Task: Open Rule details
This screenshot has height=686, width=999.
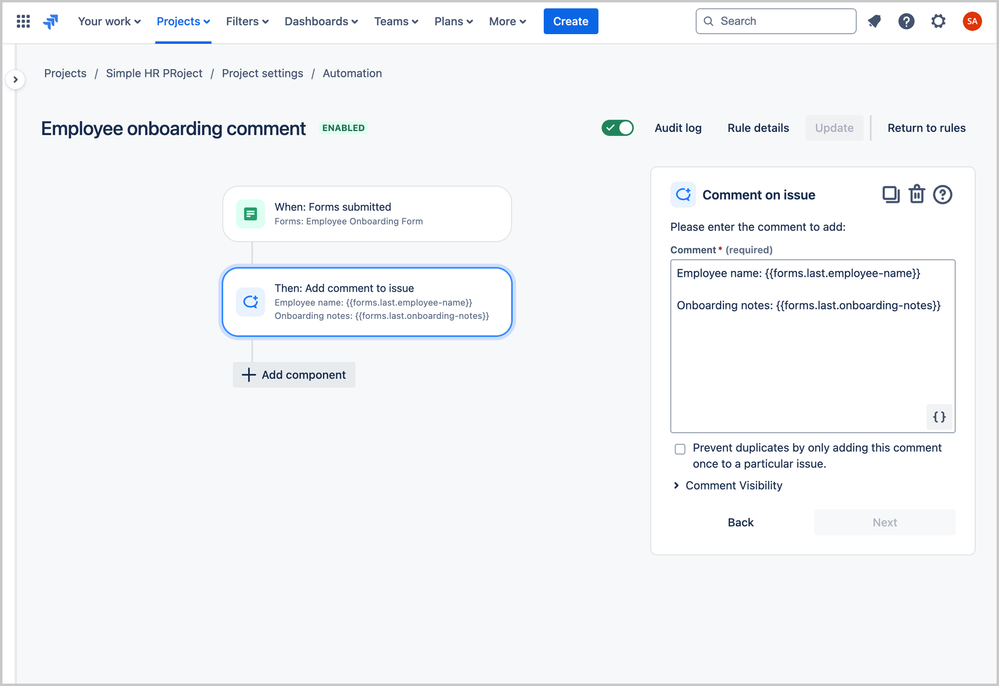Action: coord(758,128)
